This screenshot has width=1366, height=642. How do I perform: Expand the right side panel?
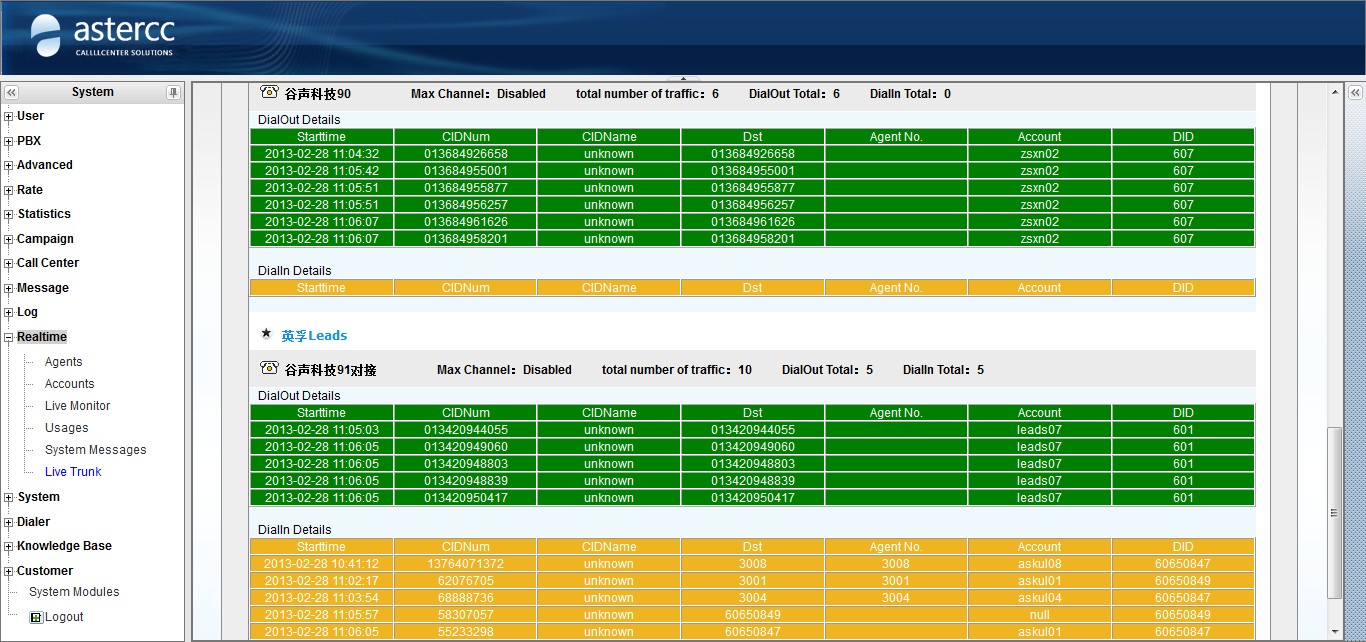click(x=1355, y=92)
